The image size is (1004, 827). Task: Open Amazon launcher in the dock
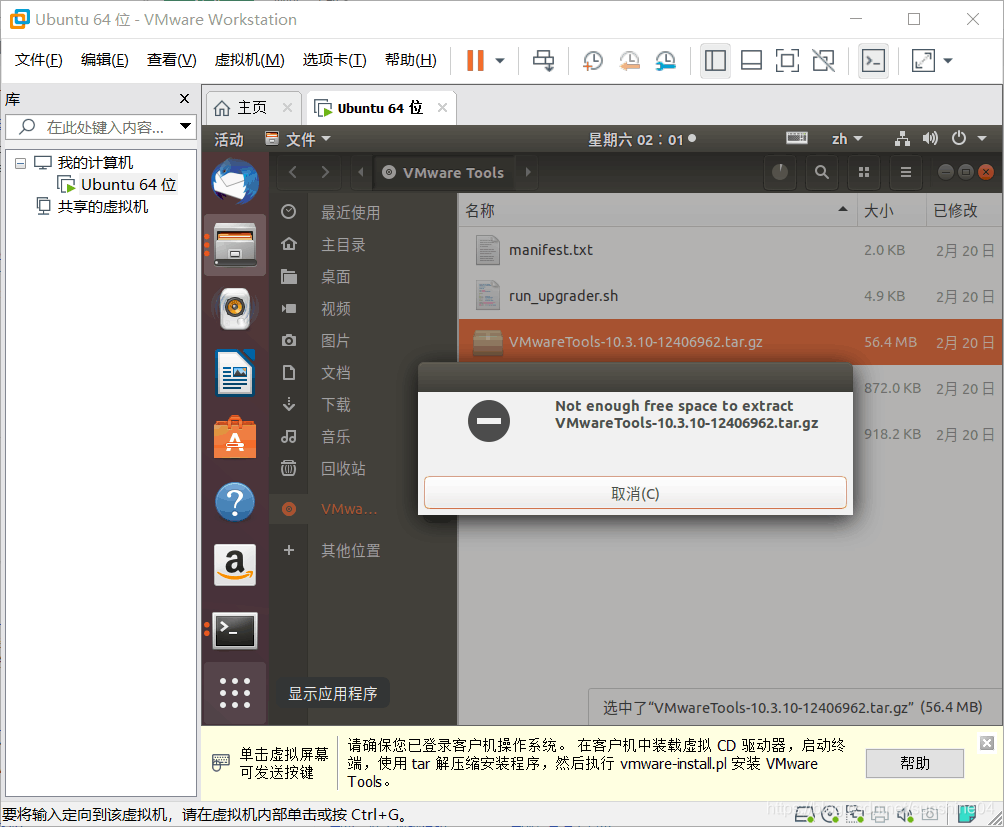pos(235,566)
